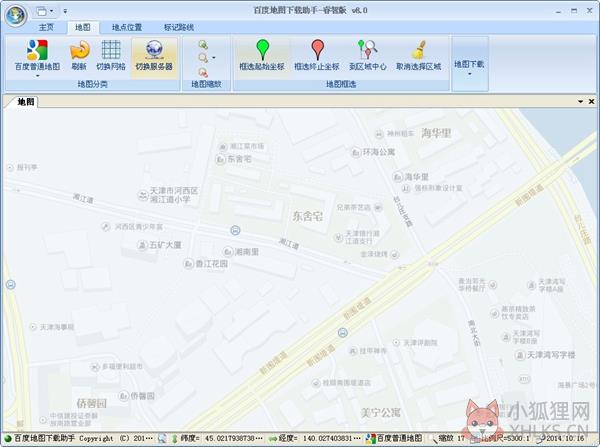Switch to the 地点位置 ribbon tab
This screenshot has height=447, width=600.
(x=127, y=27)
